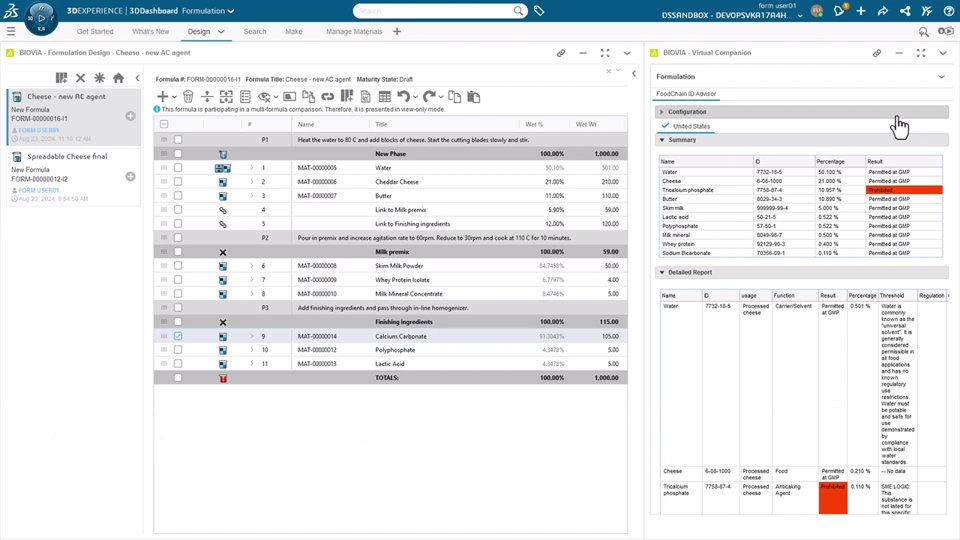960x540 pixels.
Task: Click the trash delete icon in formula toolbar
Action: [188, 97]
